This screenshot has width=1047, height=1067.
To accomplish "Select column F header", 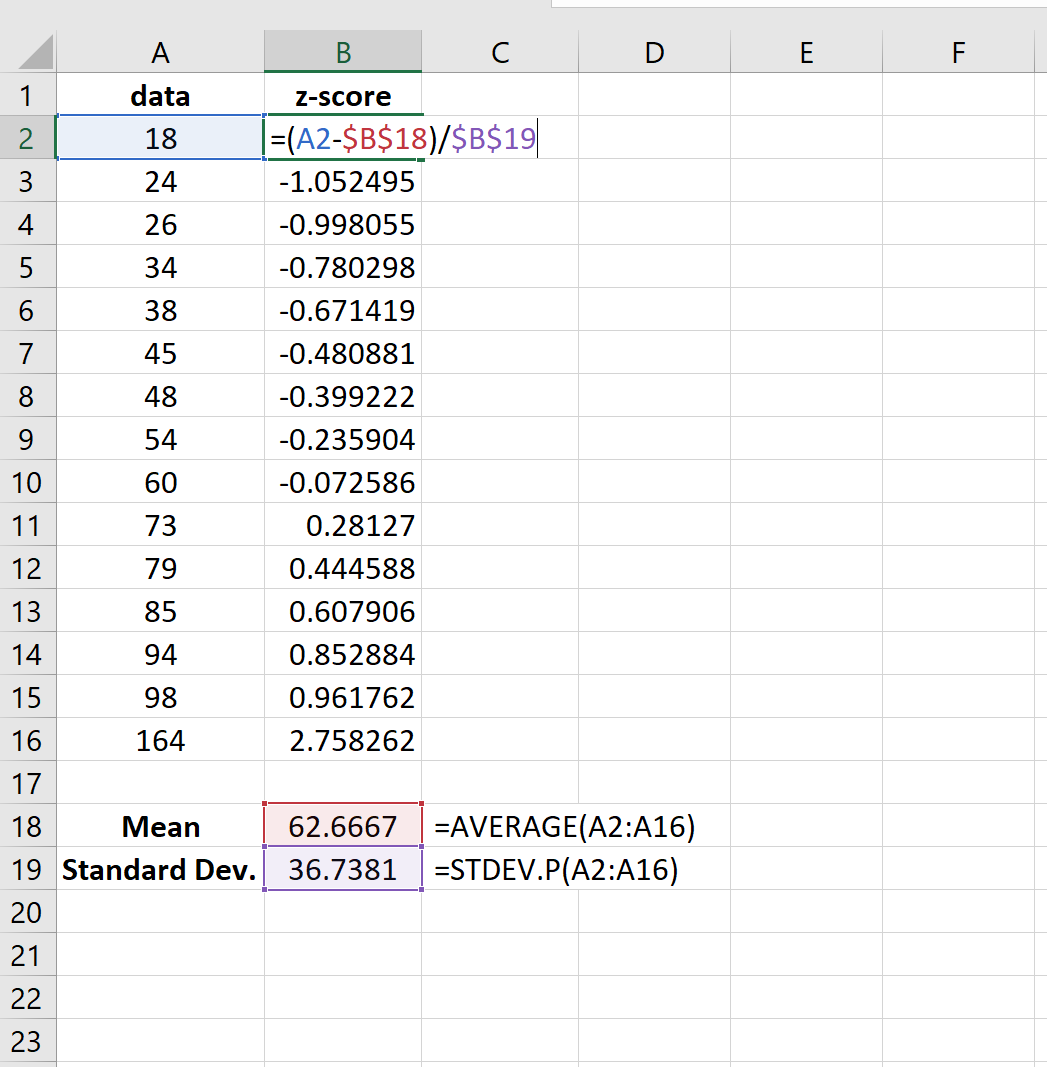I will 958,52.
